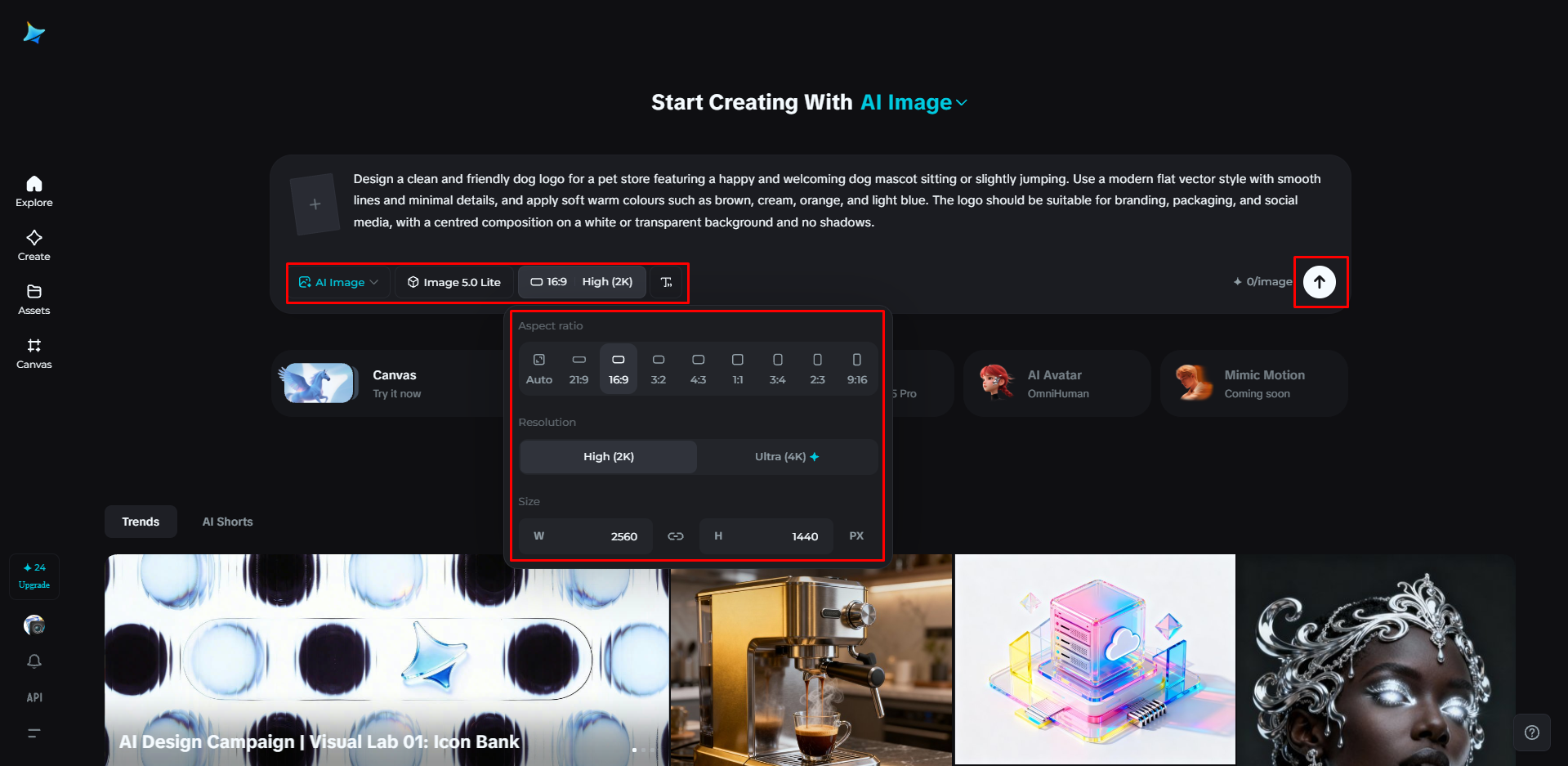Expand AI Image dropdown in the heading
This screenshot has height=766, width=1568.
[x=914, y=102]
